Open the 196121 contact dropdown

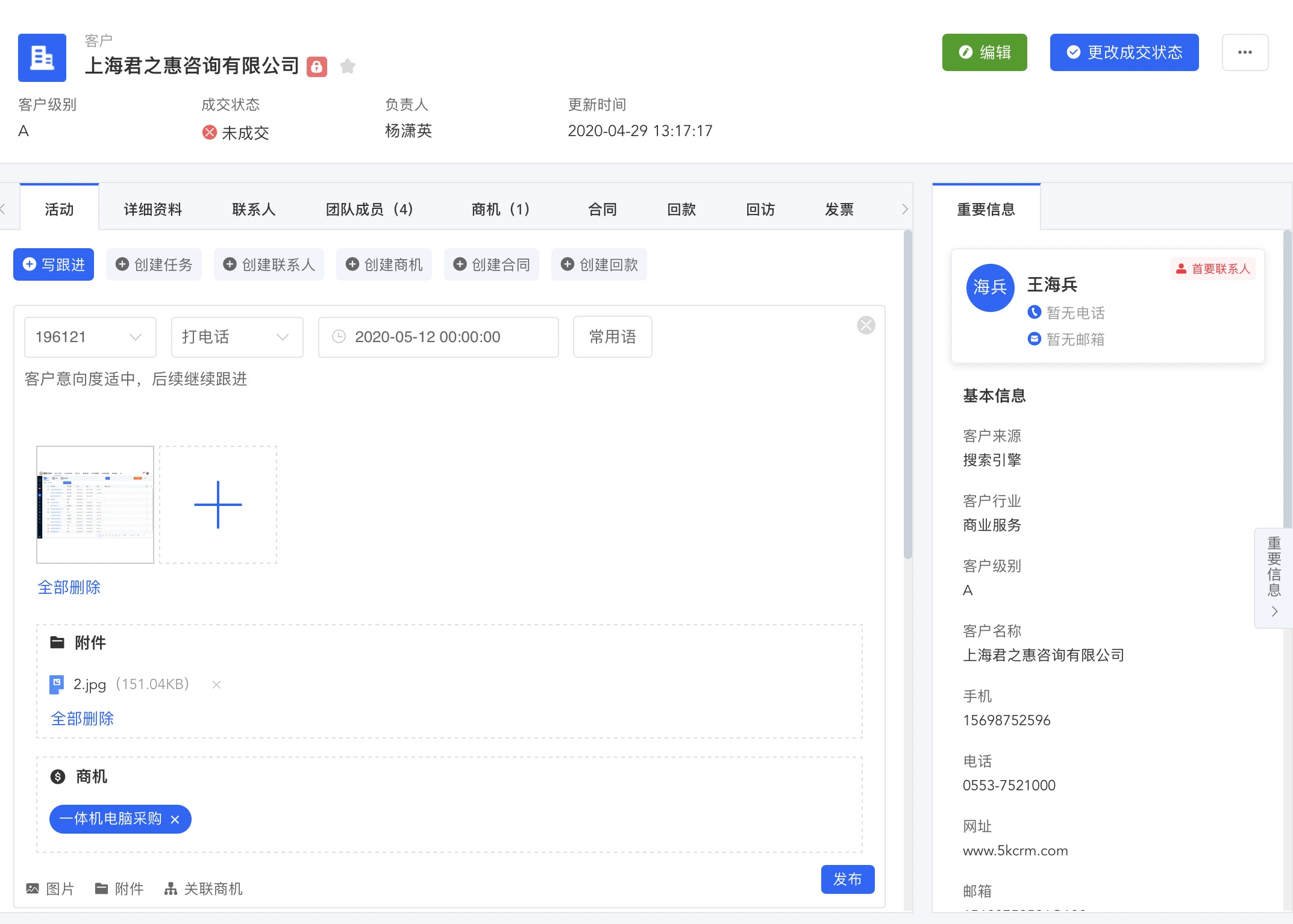pyautogui.click(x=90, y=337)
